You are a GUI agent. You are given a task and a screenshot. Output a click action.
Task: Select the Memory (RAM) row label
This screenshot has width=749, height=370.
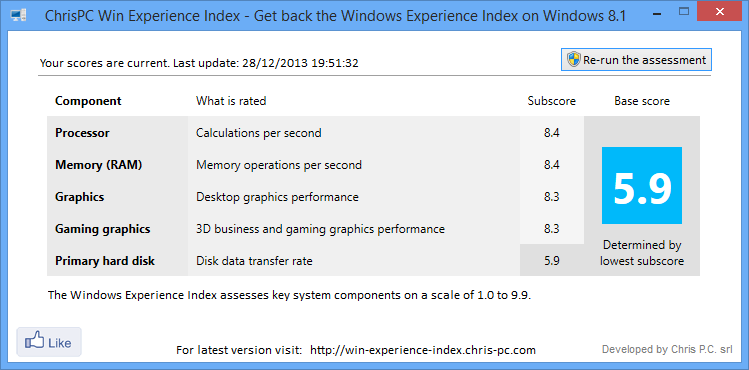click(x=99, y=165)
